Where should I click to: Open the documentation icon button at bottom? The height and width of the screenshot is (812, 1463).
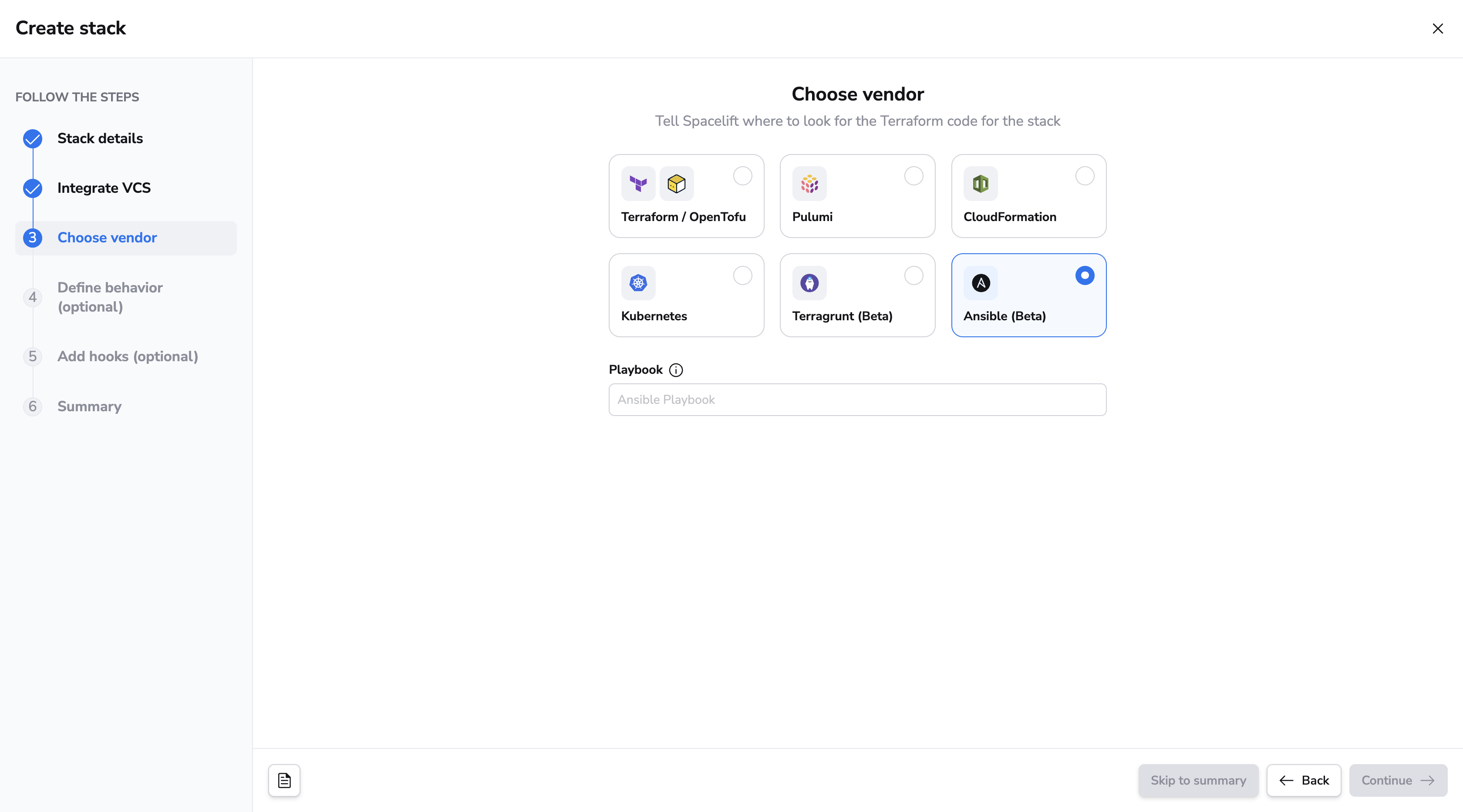[x=284, y=780]
